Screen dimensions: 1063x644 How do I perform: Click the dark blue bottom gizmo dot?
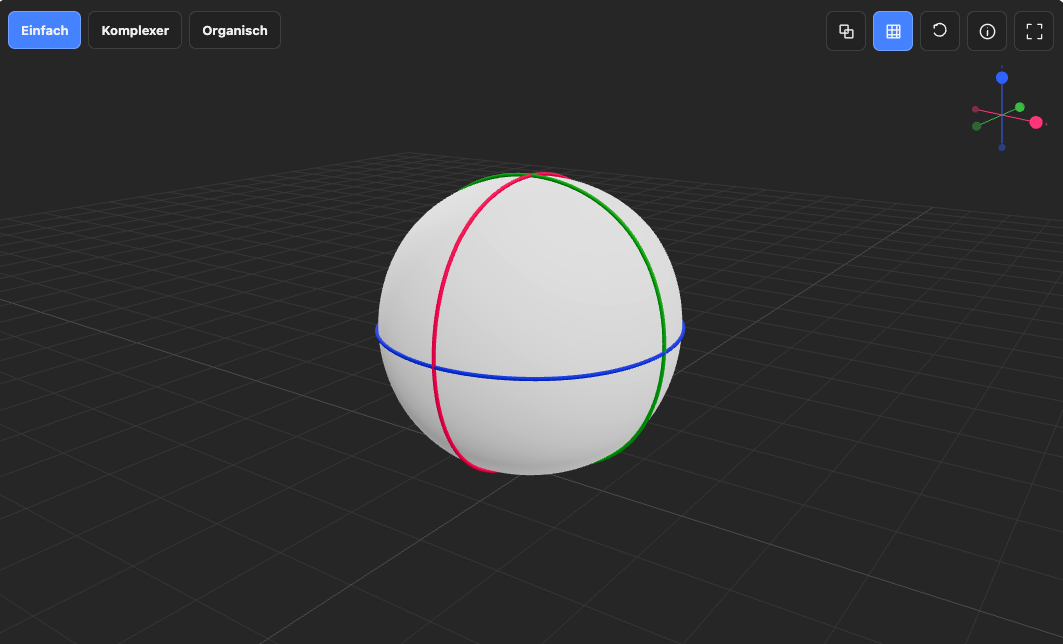pos(1002,147)
